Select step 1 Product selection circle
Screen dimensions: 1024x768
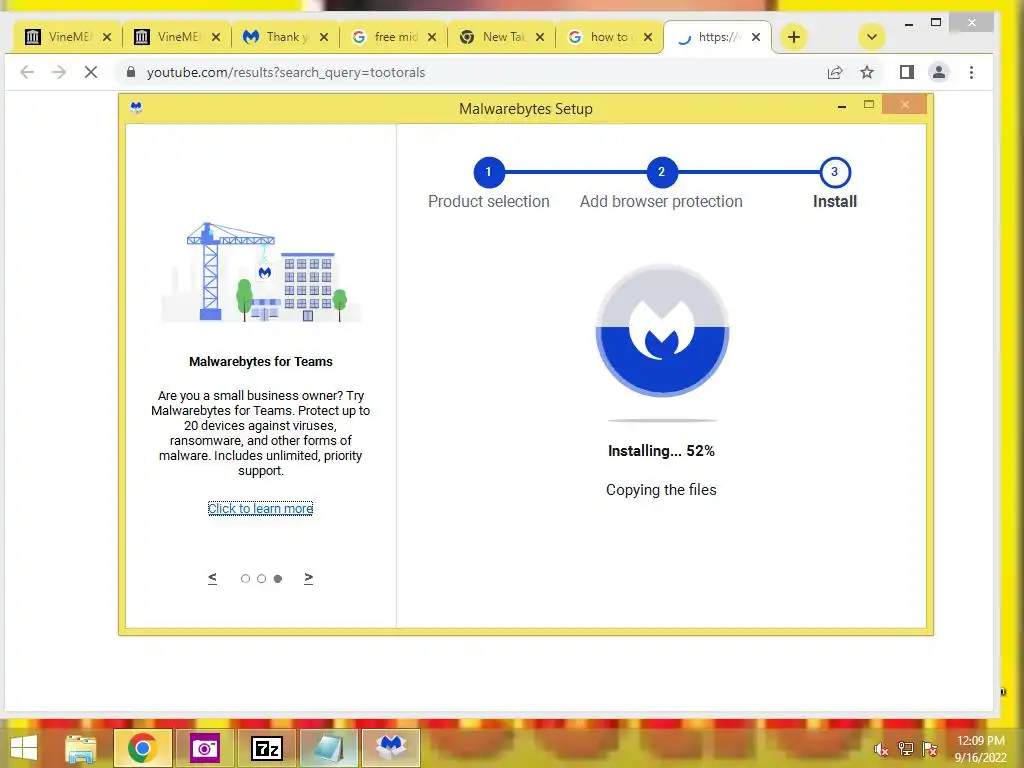[488, 172]
